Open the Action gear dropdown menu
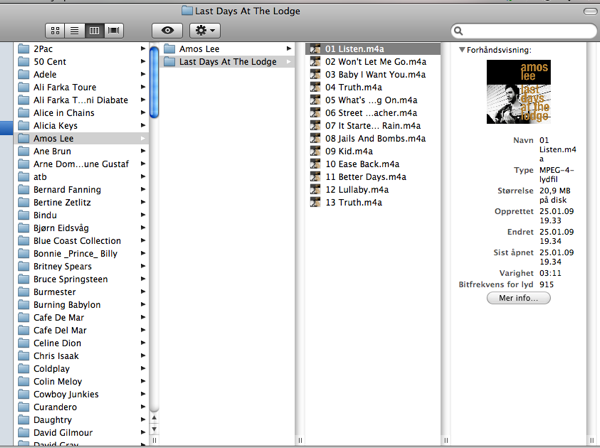This screenshot has width=600, height=448. (x=205, y=31)
